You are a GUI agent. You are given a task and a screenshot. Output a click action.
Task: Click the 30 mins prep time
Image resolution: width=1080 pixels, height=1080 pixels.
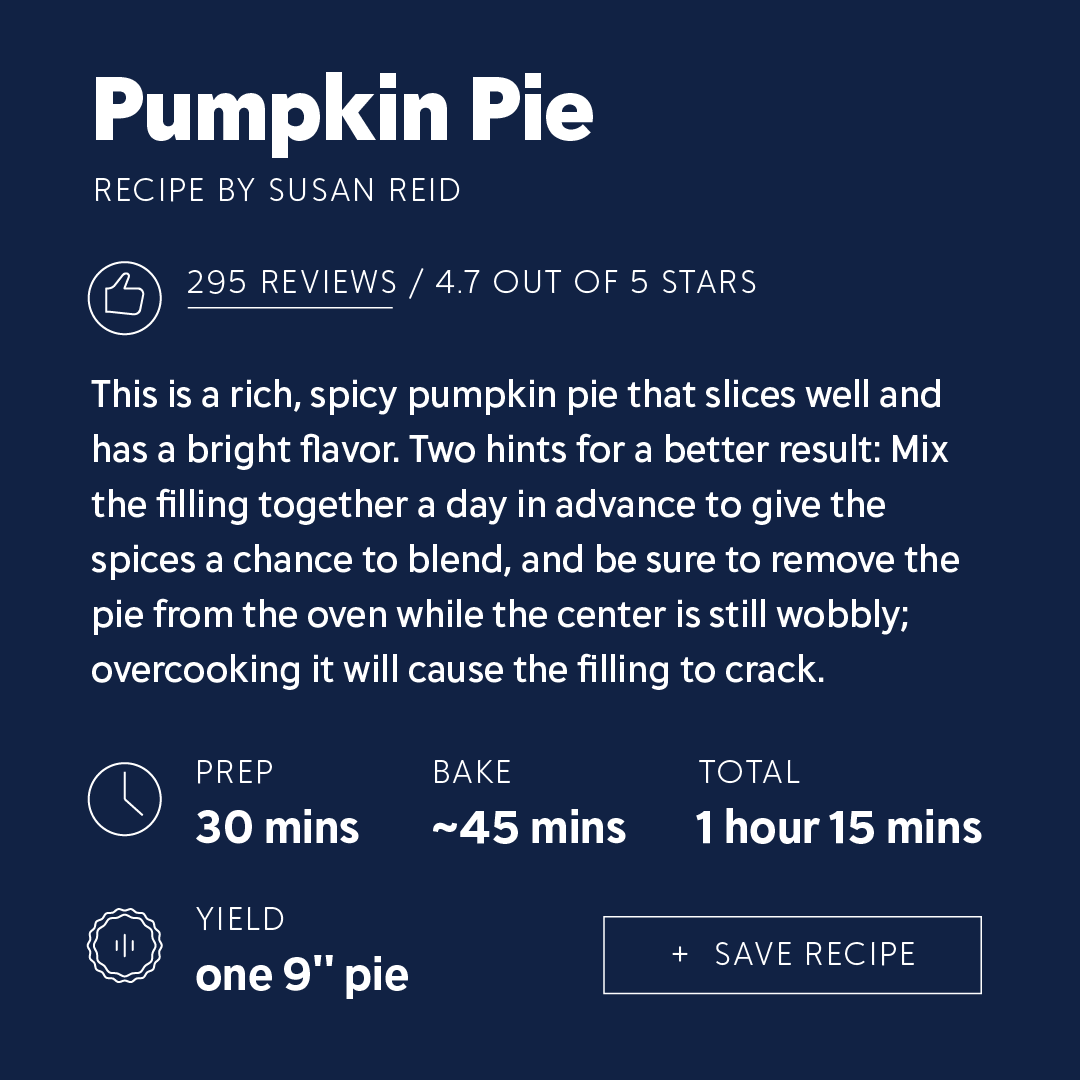pyautogui.click(x=277, y=827)
